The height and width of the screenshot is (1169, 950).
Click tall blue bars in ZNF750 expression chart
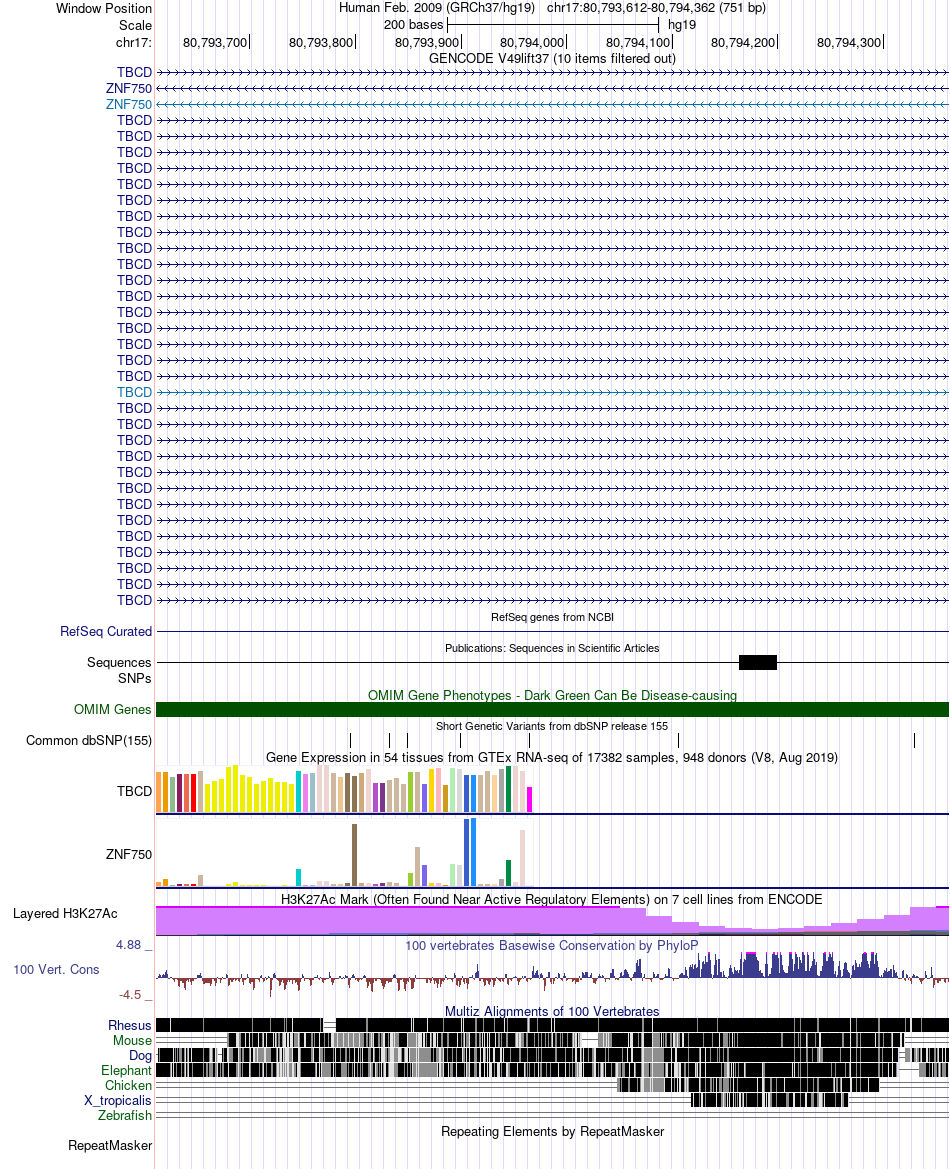tap(470, 852)
